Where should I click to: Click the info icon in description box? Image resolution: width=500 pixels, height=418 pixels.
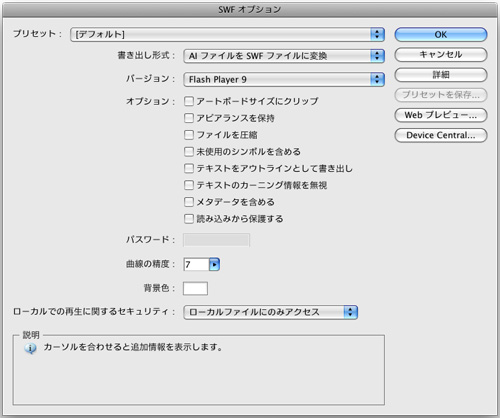30,348
